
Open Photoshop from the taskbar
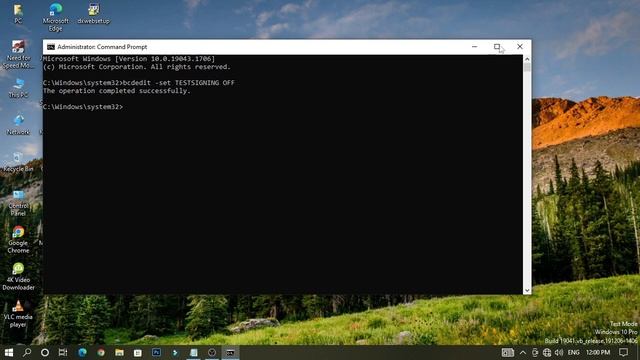point(156,352)
